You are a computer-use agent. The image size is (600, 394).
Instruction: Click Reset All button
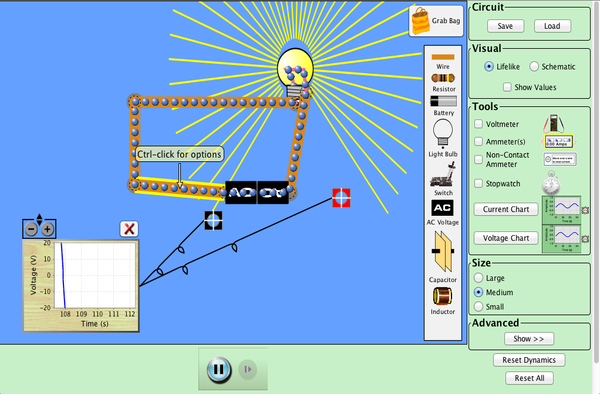tap(530, 378)
